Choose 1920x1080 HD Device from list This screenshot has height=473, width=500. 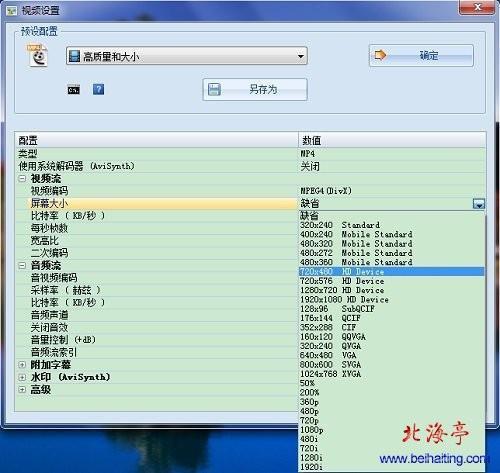click(391, 300)
